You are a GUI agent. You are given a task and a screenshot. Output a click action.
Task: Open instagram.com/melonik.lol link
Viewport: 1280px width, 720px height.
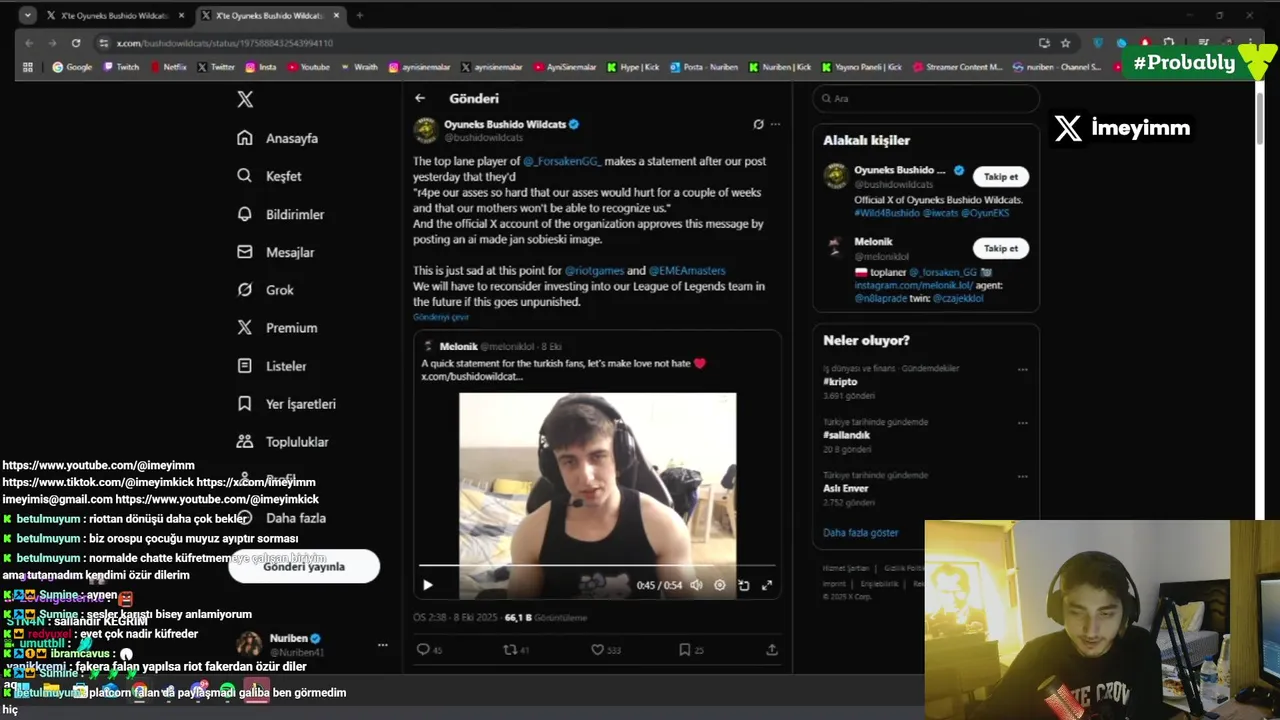[x=913, y=285]
